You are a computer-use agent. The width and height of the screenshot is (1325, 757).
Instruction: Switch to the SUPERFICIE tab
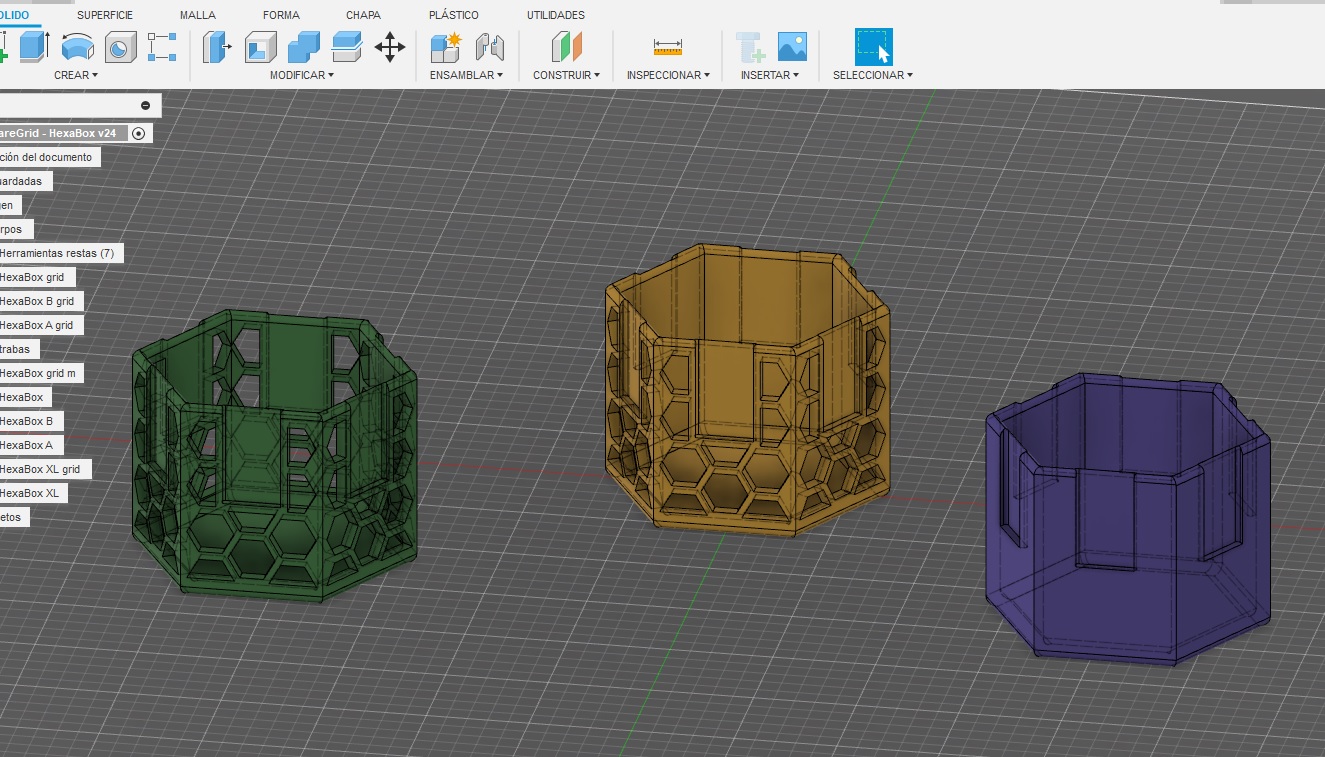pyautogui.click(x=105, y=15)
